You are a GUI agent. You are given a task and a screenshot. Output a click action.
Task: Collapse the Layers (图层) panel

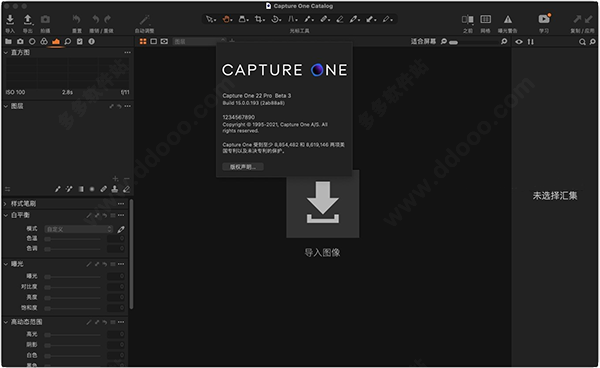point(6,106)
